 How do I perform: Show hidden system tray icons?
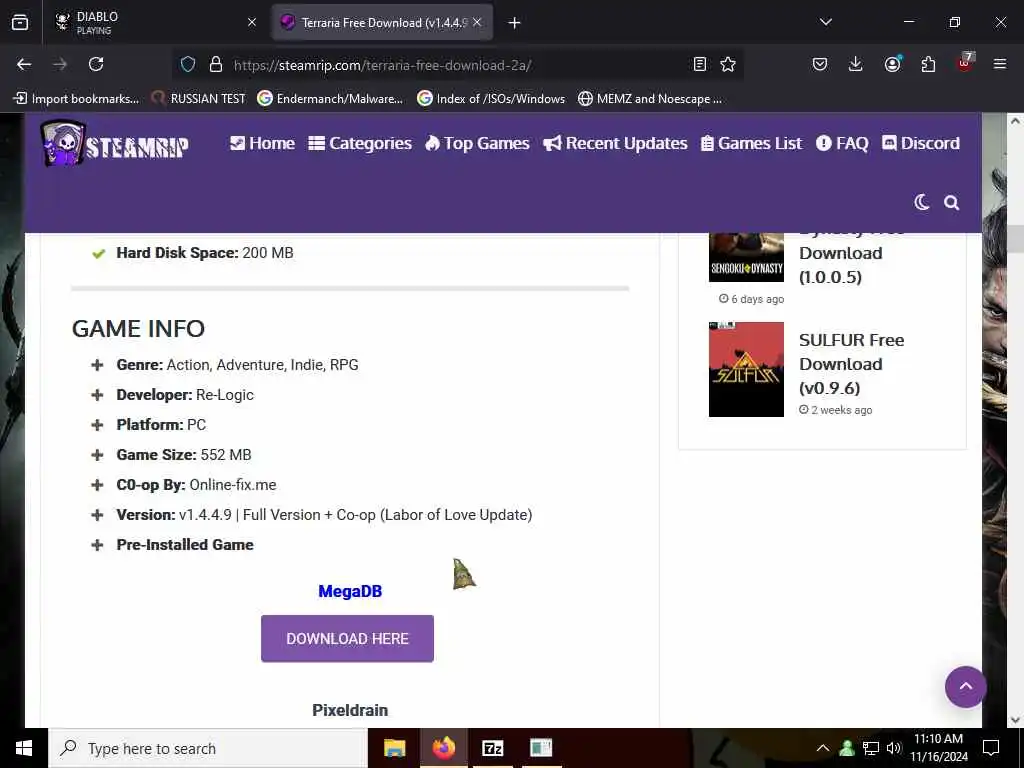pos(823,748)
